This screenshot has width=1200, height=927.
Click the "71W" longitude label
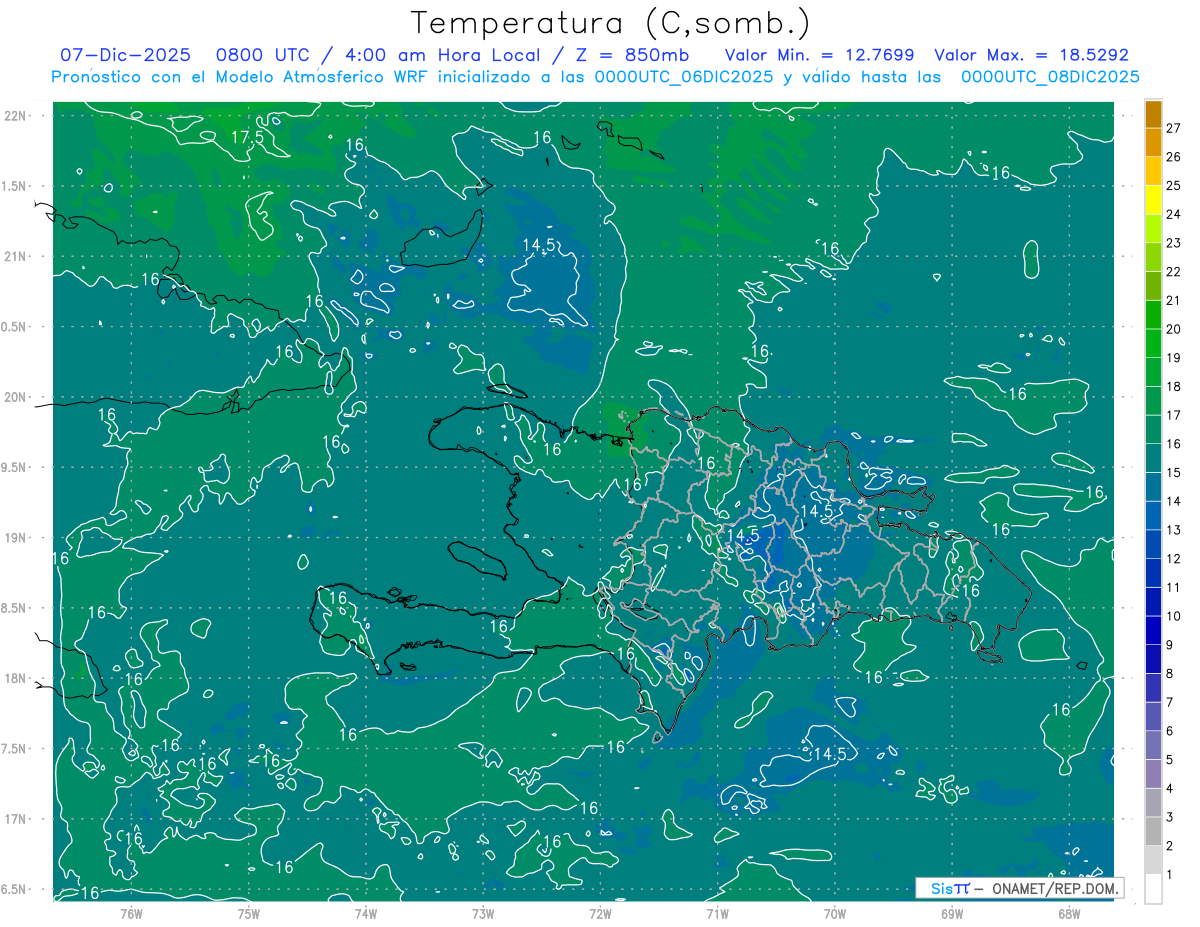tap(717, 914)
